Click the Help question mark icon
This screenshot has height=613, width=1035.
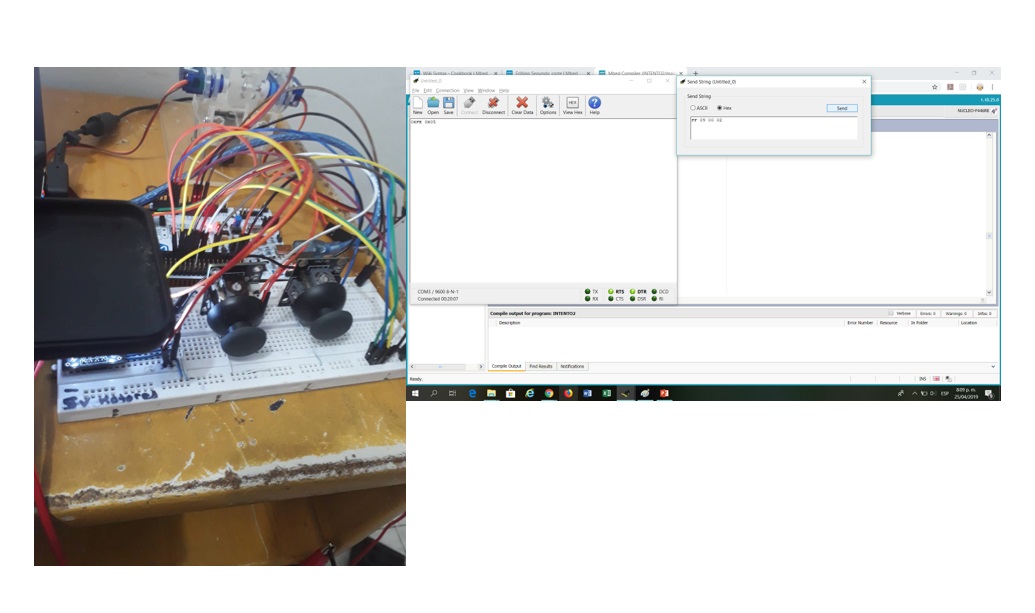[594, 103]
